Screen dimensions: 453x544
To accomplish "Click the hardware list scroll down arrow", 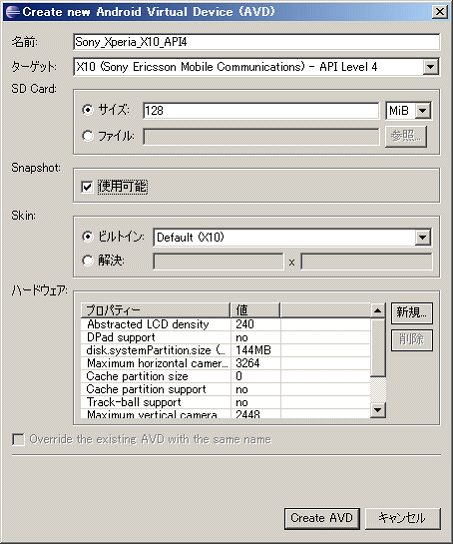I will point(378,410).
